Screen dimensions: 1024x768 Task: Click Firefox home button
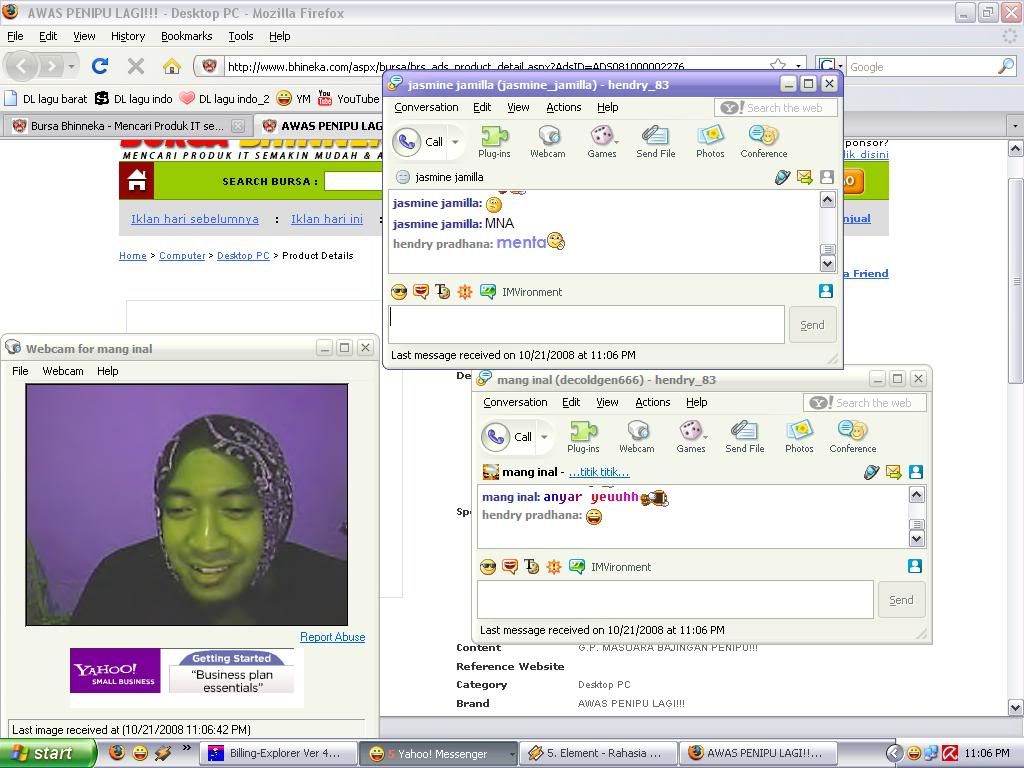pos(171,65)
